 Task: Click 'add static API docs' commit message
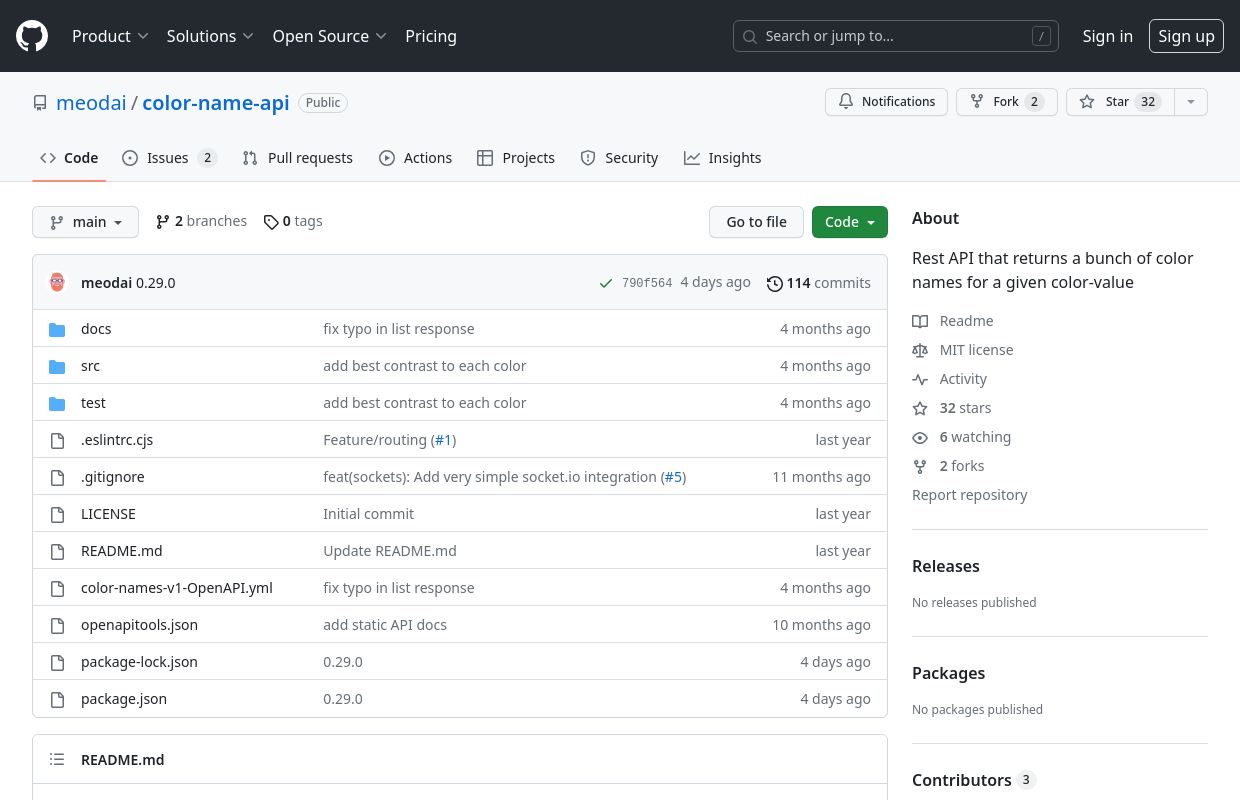[385, 625]
